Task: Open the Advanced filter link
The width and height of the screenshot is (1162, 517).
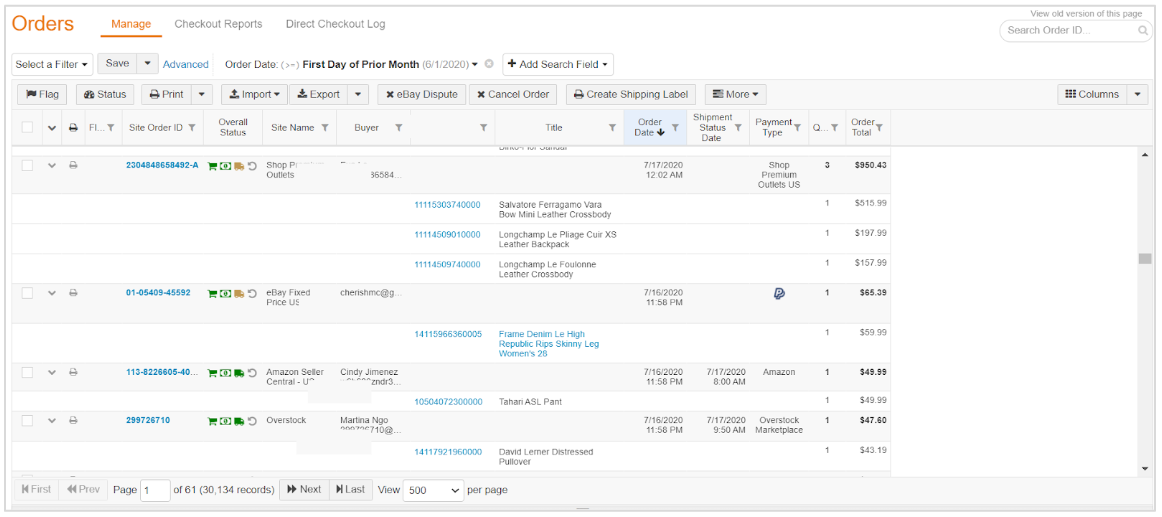Action: (x=185, y=64)
